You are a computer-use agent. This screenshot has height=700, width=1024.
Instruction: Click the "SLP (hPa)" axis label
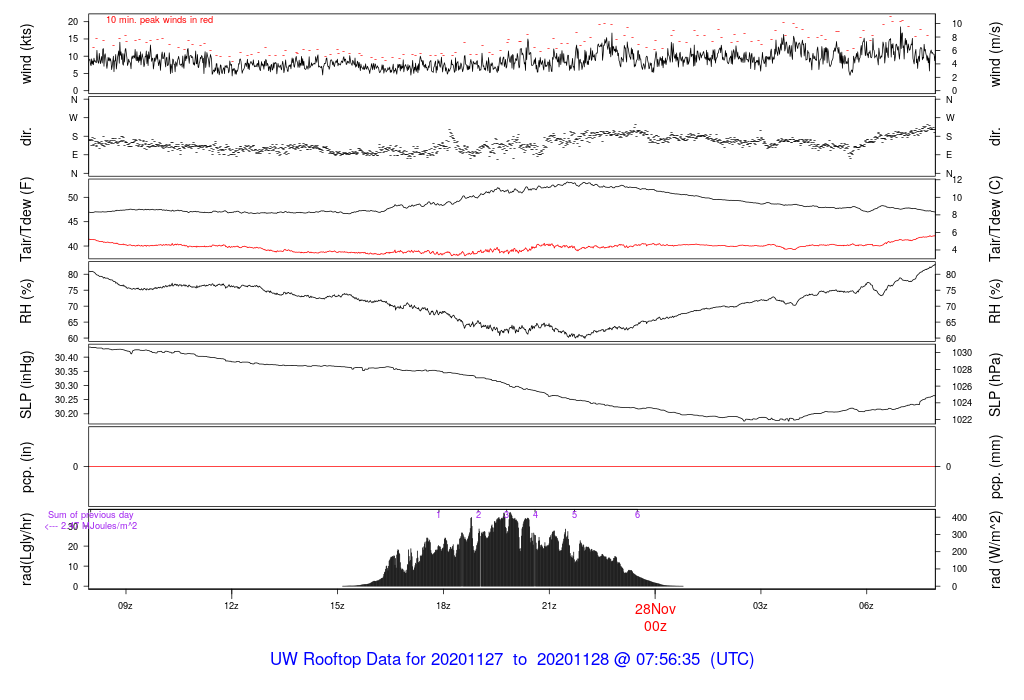tap(995, 385)
